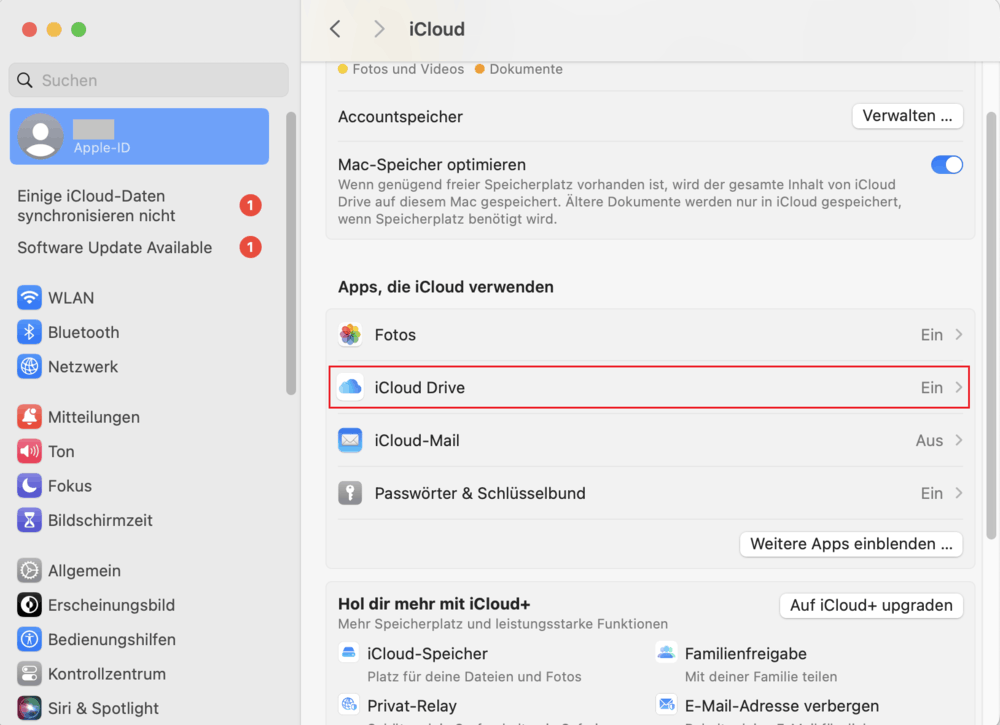Screen dimensions: 1000x725
Task: Click 'Dokumente' legend label
Action: pos(526,69)
